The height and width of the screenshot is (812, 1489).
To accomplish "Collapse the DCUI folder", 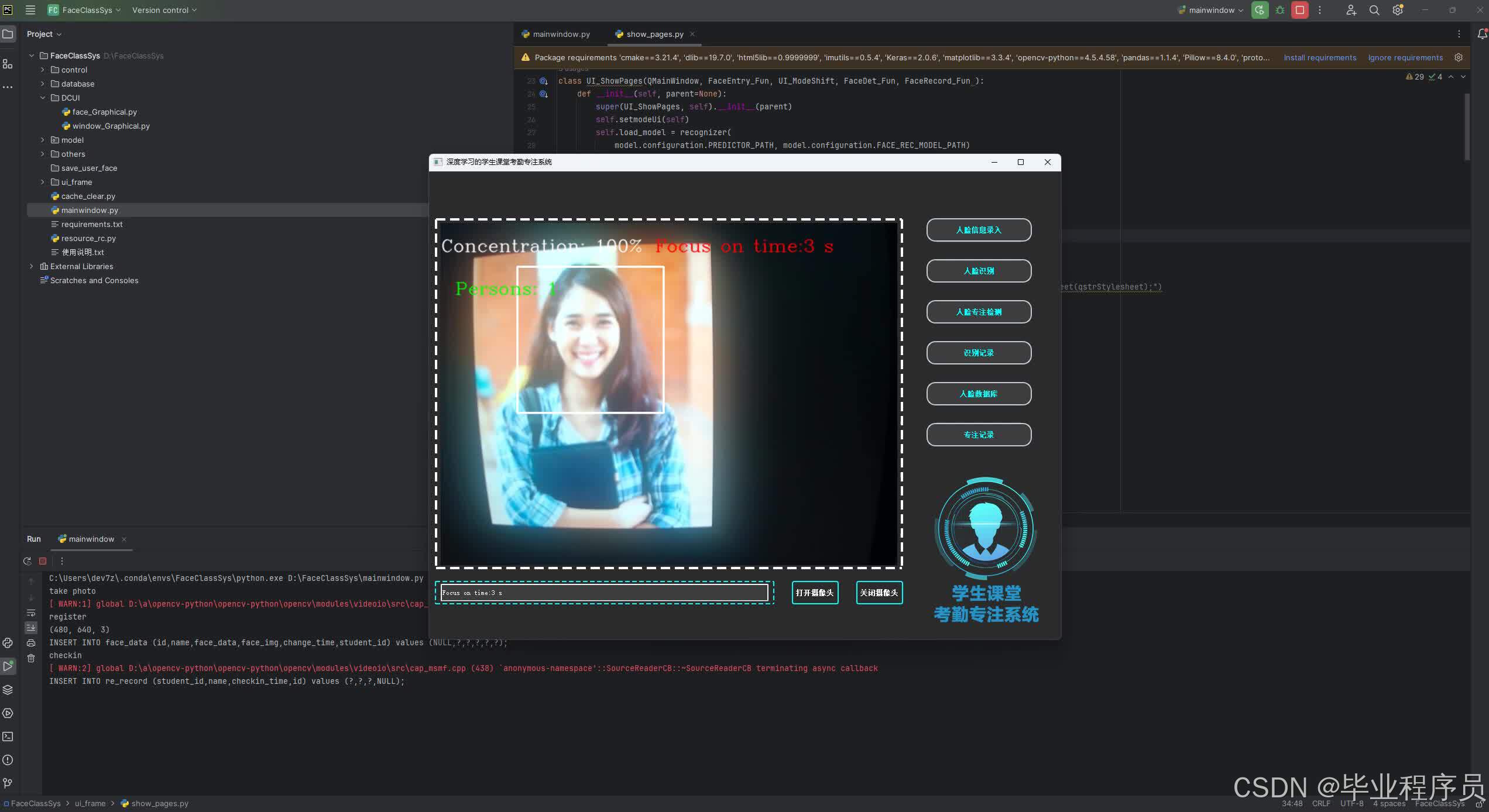I will [42, 98].
